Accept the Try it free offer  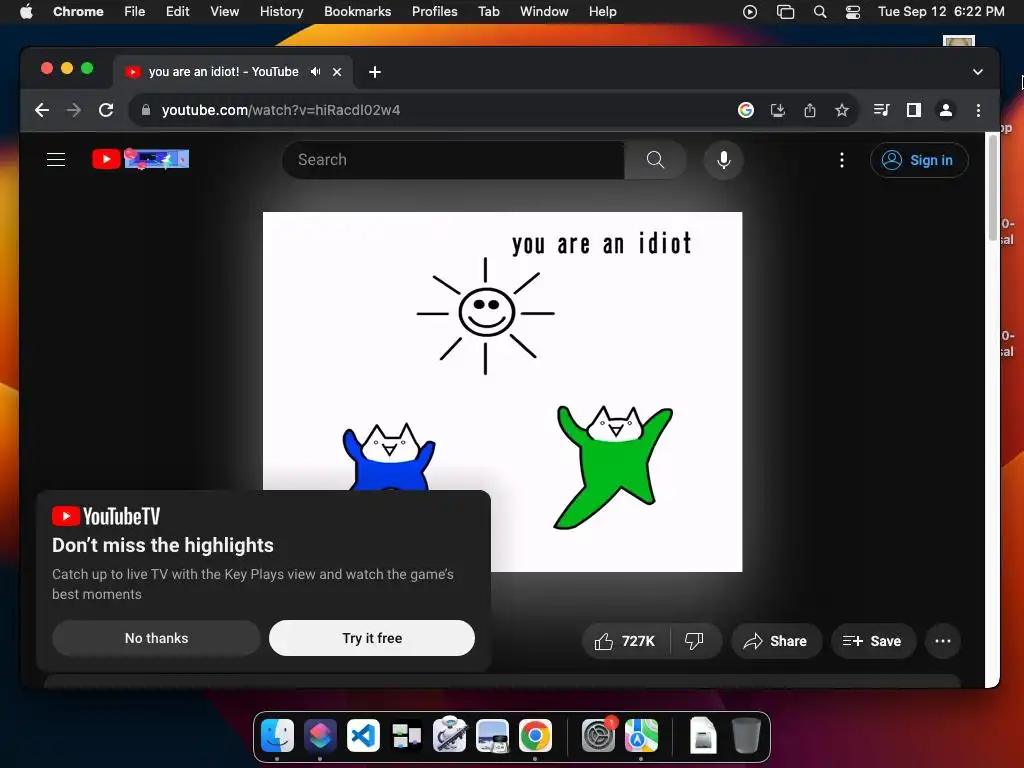[372, 638]
